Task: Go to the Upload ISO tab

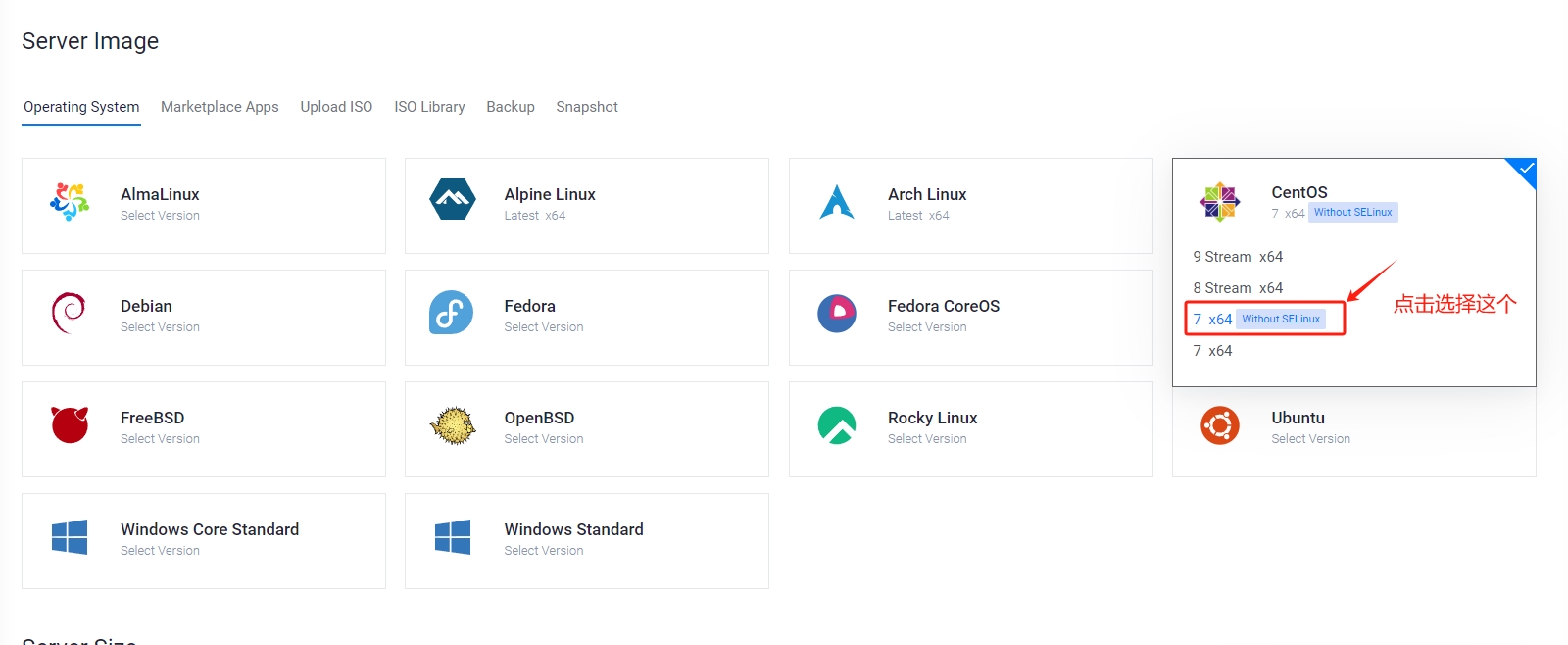Action: [336, 107]
